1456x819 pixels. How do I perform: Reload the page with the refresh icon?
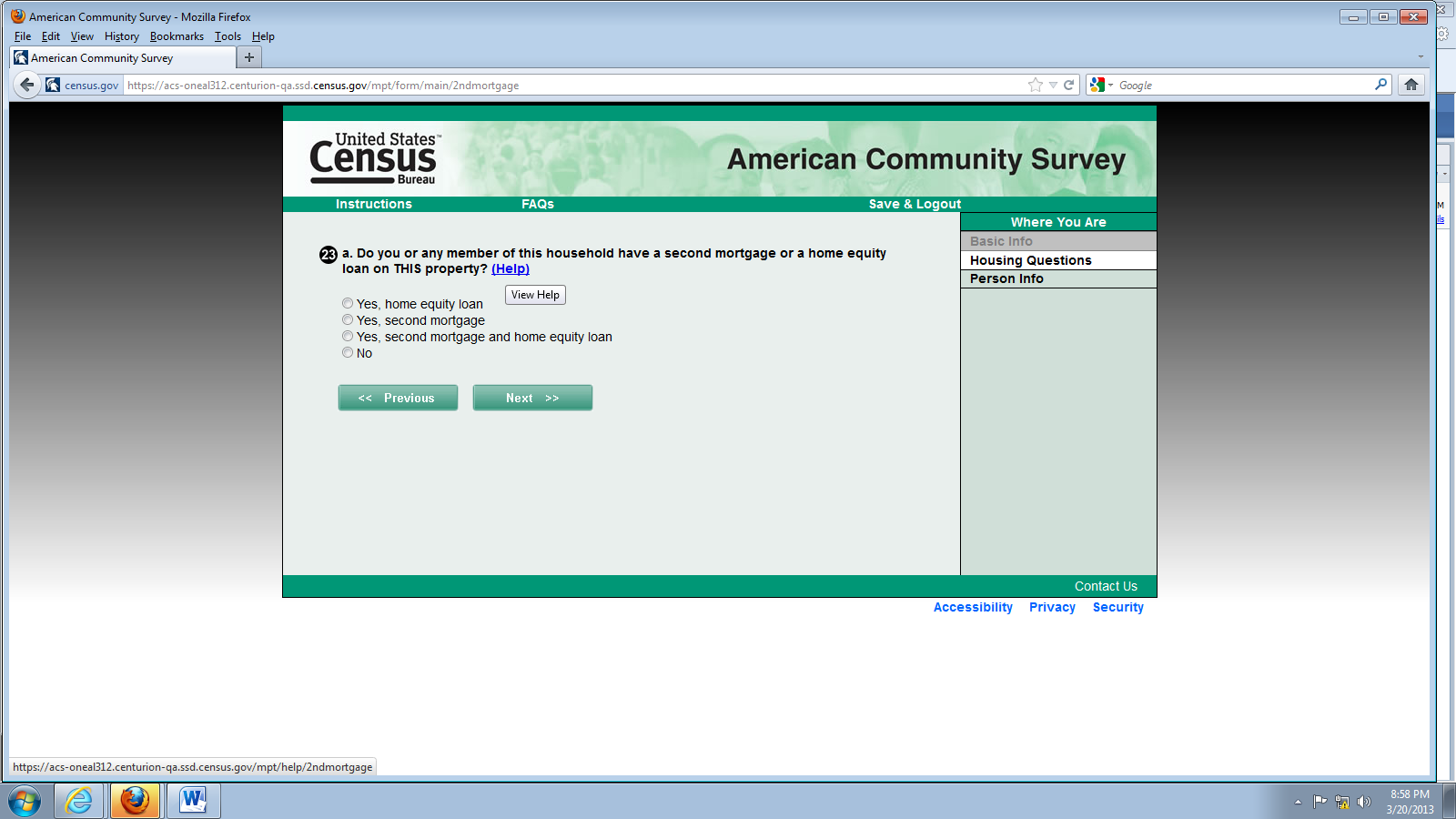(1069, 85)
